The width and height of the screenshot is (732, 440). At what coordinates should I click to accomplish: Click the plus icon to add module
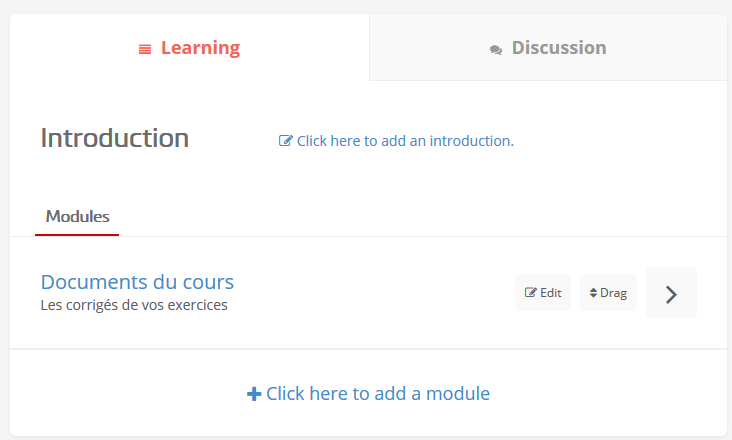[x=254, y=394]
